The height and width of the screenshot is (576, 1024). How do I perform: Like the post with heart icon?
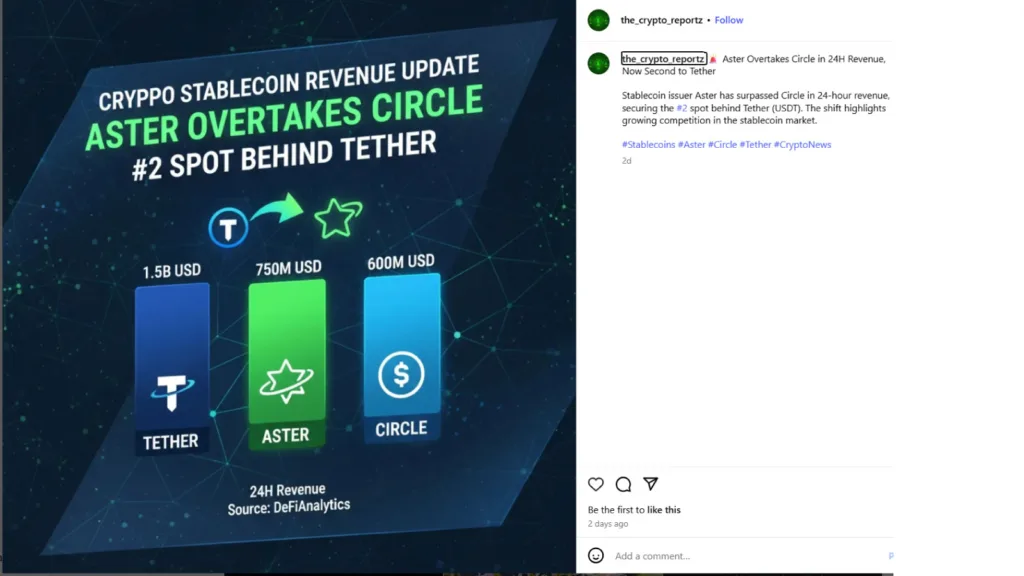pyautogui.click(x=596, y=484)
